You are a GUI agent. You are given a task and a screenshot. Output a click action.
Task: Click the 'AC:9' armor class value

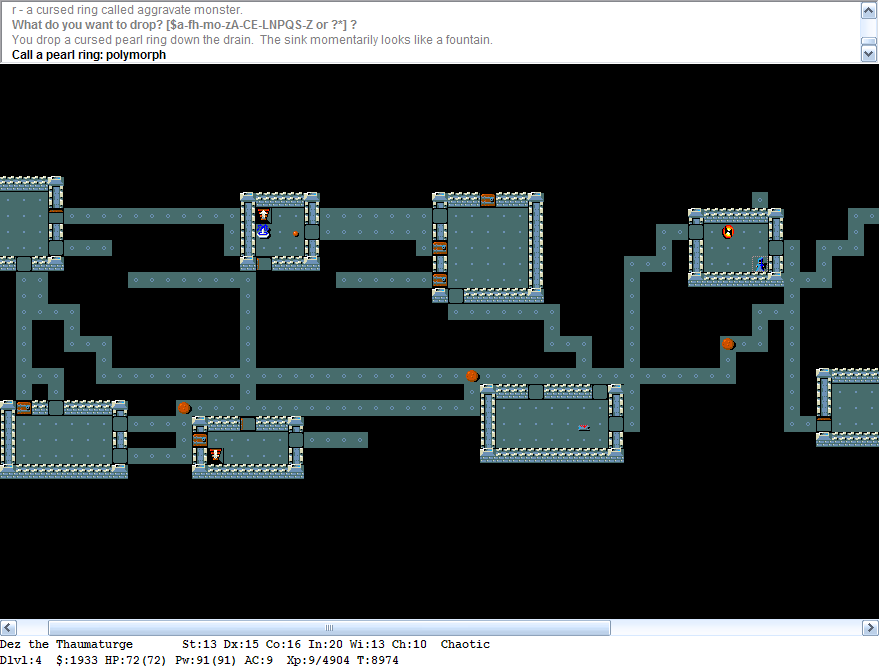(258, 661)
